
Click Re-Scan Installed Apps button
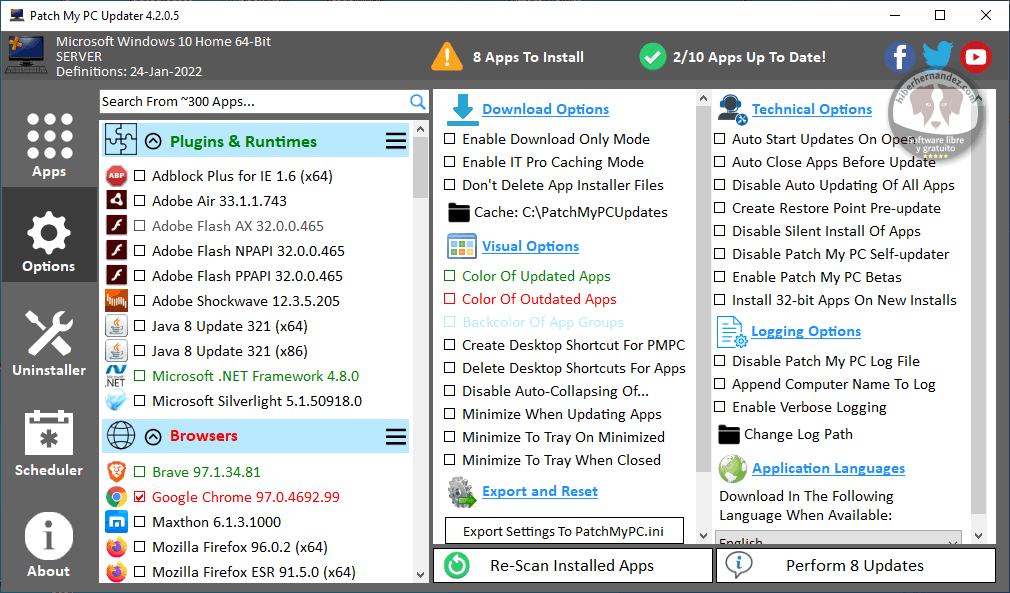573,565
